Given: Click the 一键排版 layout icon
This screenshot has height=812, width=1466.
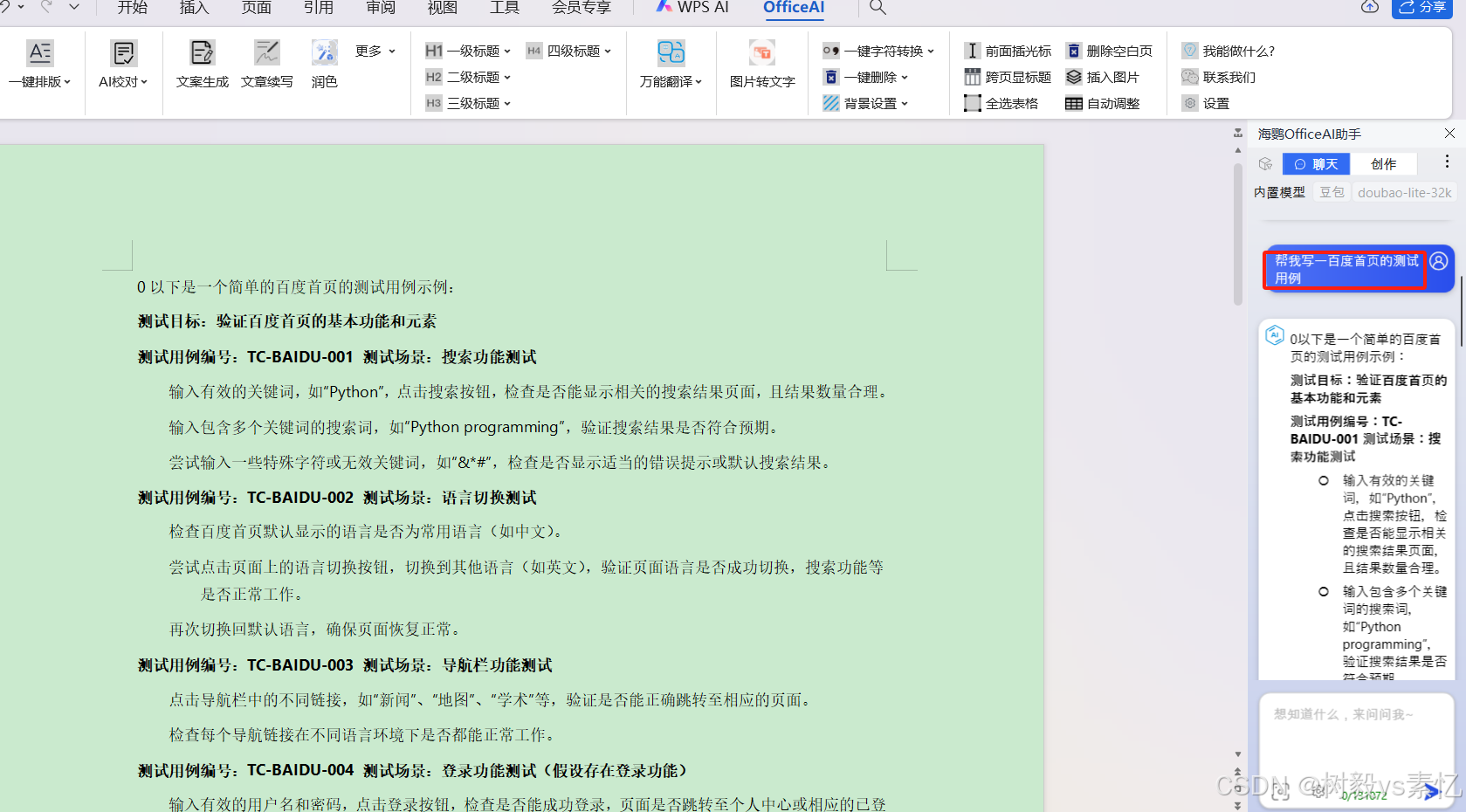Looking at the screenshot, I should click(40, 53).
